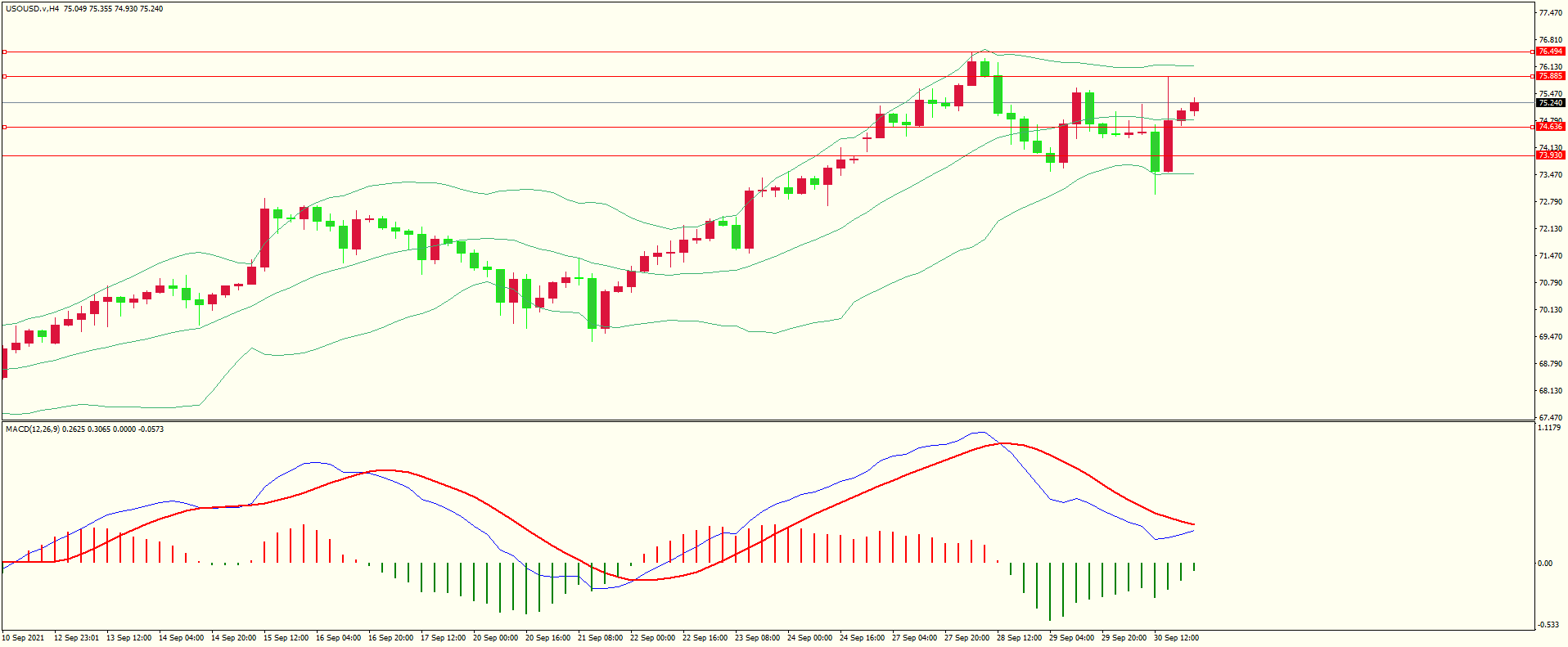Click the 22 Sep 16:00 time label
The width and height of the screenshot is (1568, 647).
(x=705, y=638)
